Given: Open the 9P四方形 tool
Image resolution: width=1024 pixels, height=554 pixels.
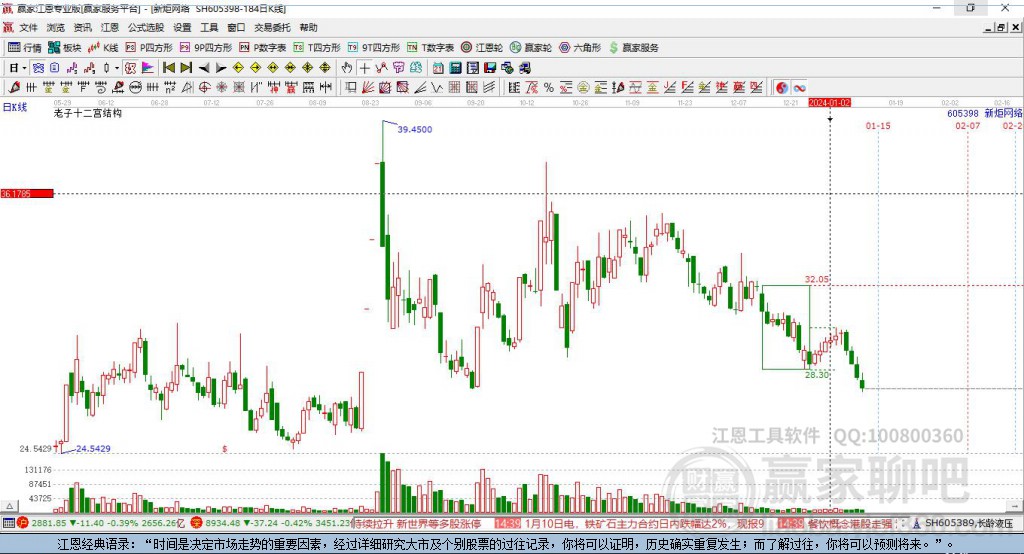Looking at the screenshot, I should (206, 48).
